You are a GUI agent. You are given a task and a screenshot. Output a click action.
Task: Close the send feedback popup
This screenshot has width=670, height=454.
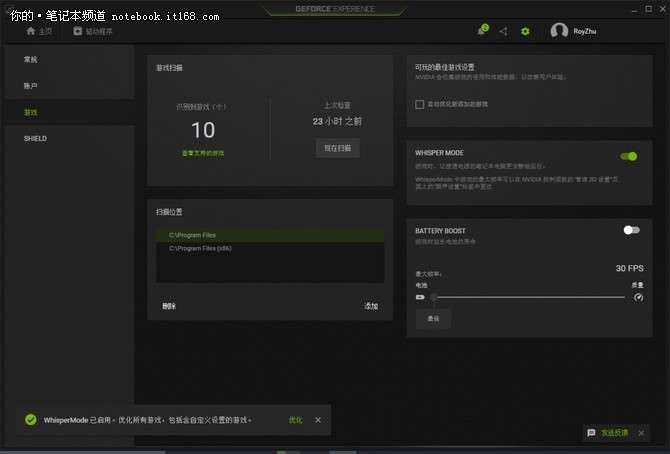pos(641,433)
